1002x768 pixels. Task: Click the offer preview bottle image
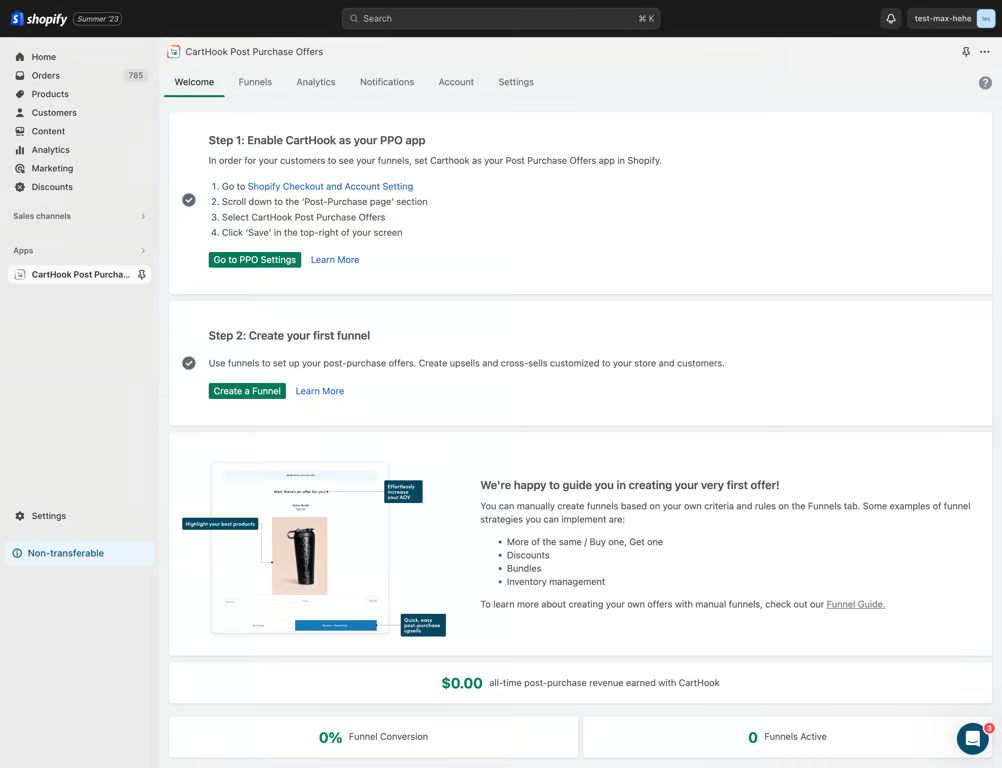click(x=300, y=556)
